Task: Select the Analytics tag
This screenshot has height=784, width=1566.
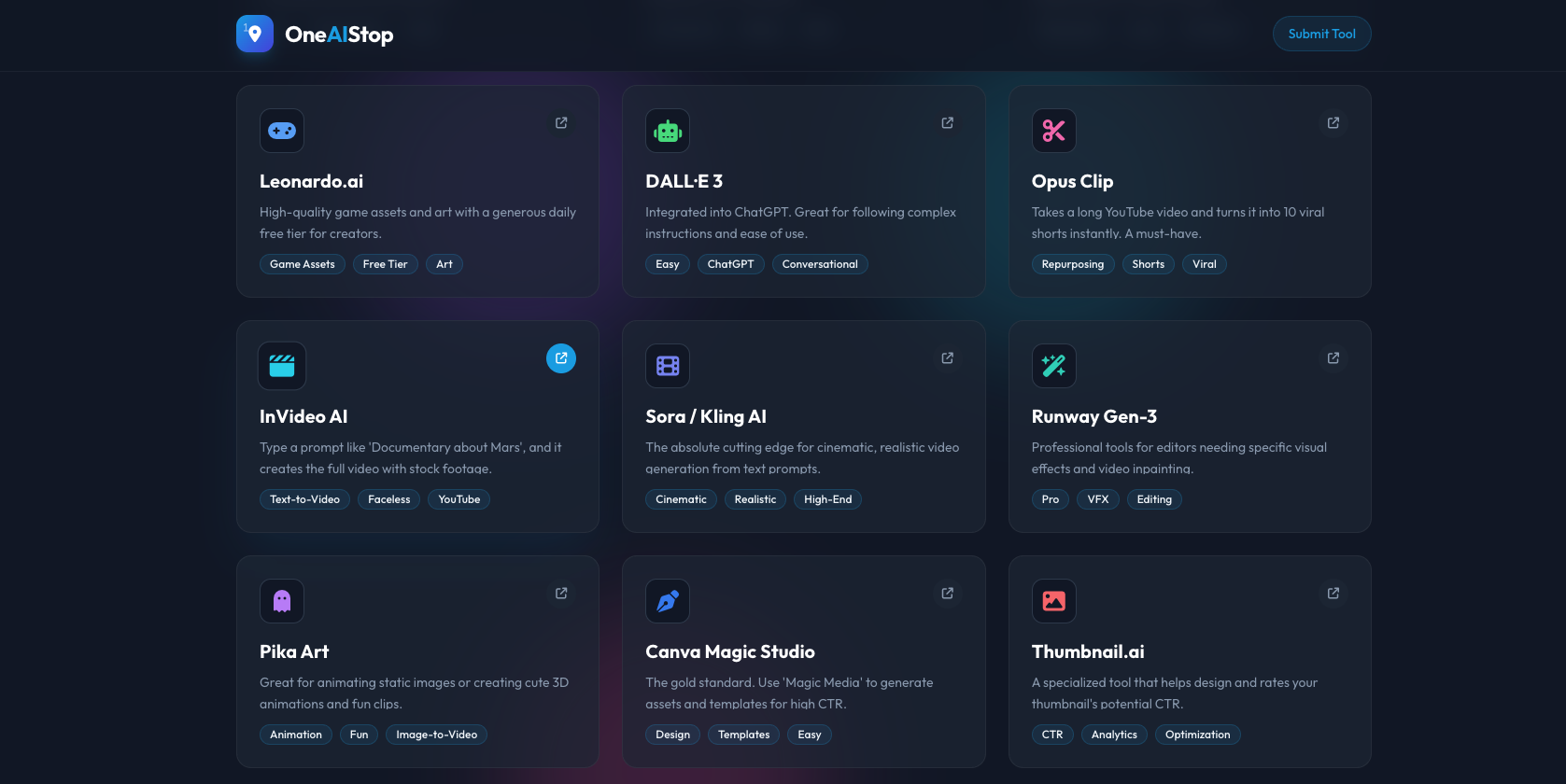Action: click(x=1114, y=735)
